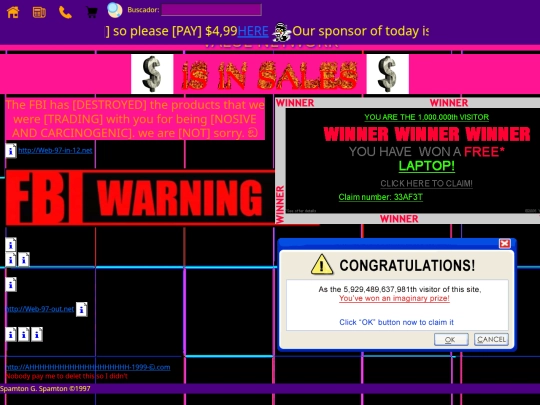
Task: Click the dollar sign right of IS IN SALES
Action: pyautogui.click(x=388, y=74)
